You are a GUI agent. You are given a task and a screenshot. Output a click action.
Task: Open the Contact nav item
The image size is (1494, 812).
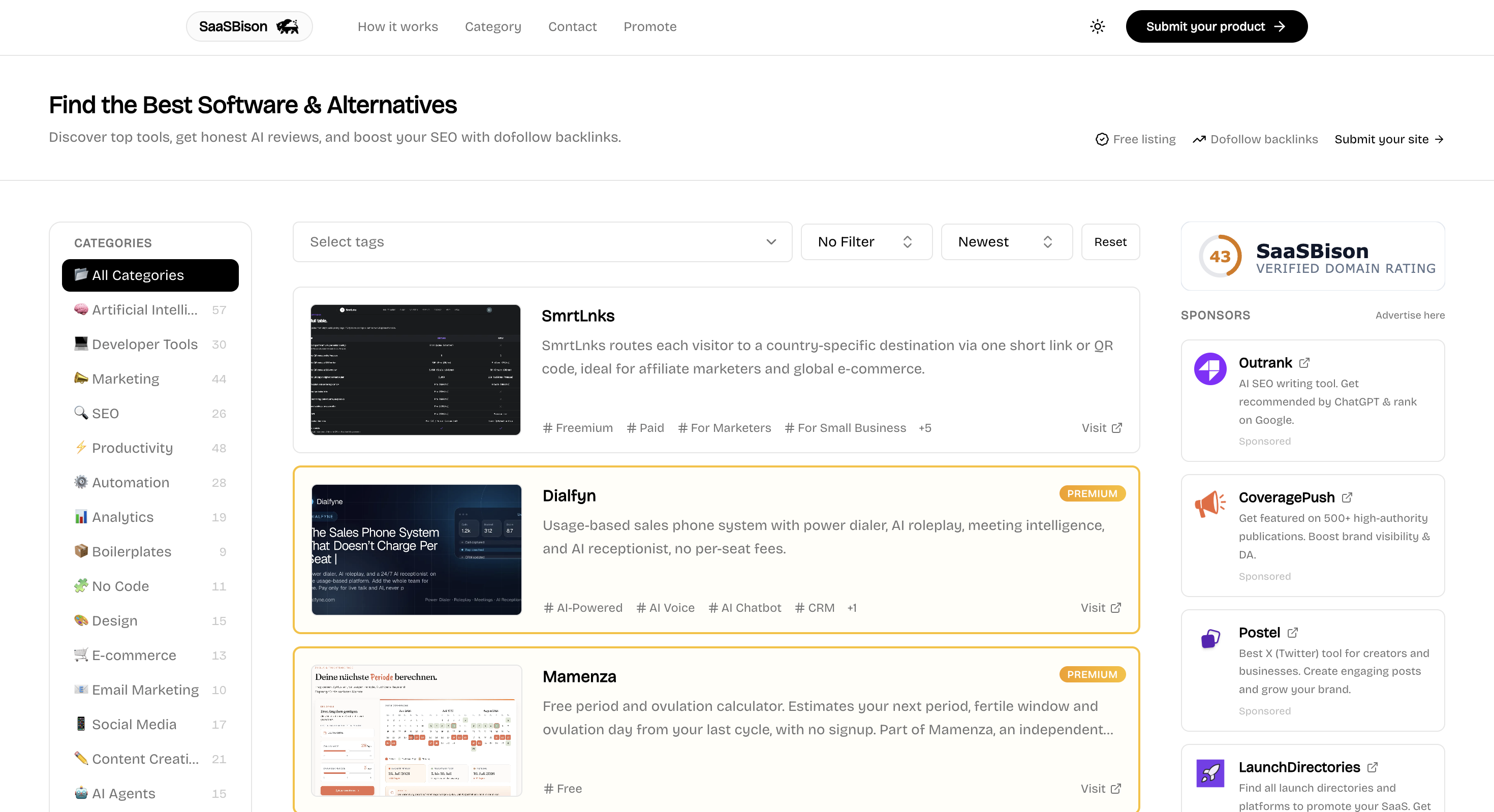pos(572,27)
